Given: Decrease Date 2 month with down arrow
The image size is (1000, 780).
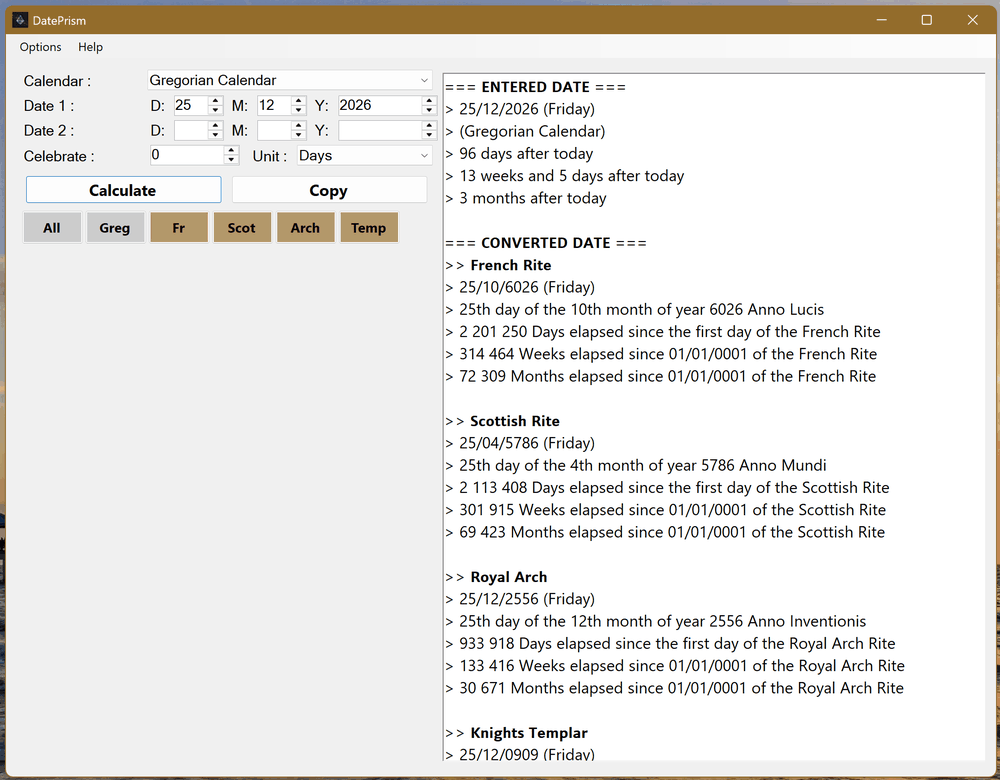Looking at the screenshot, I should pos(298,135).
